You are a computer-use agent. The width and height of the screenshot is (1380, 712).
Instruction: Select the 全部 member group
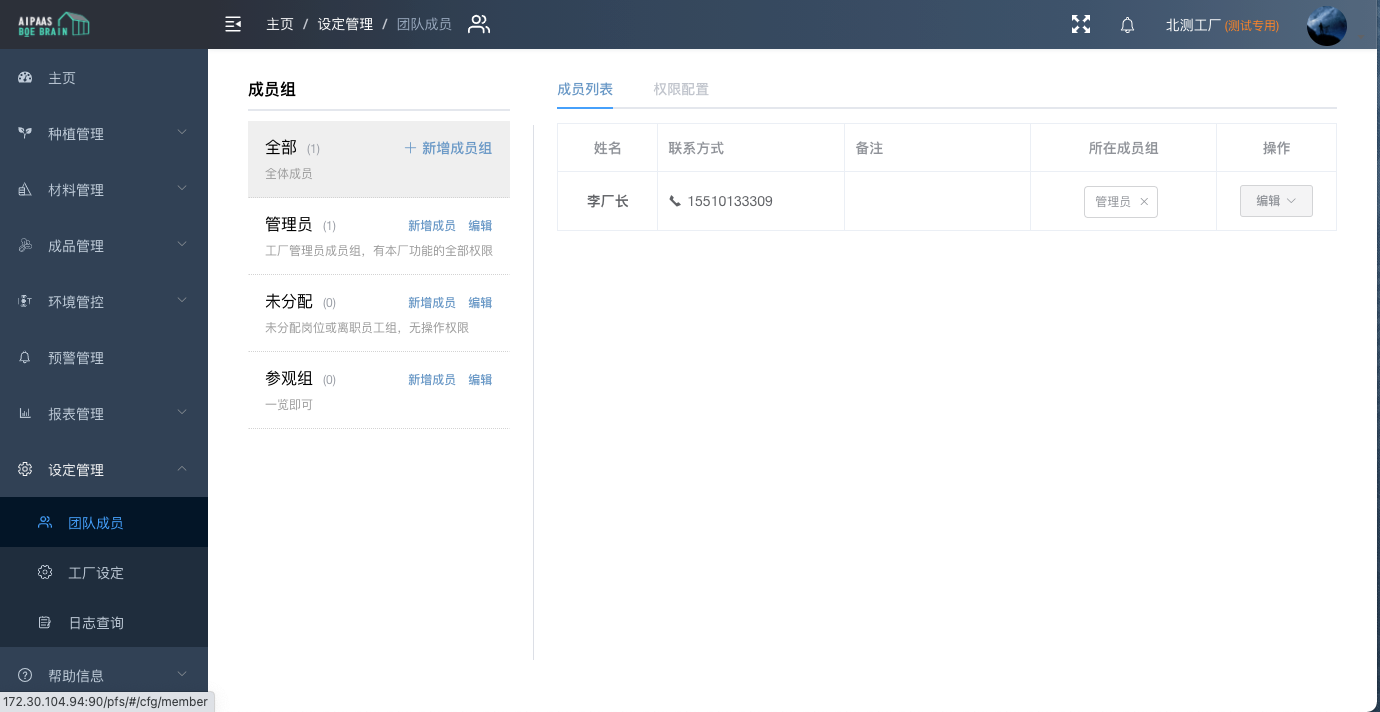(379, 160)
